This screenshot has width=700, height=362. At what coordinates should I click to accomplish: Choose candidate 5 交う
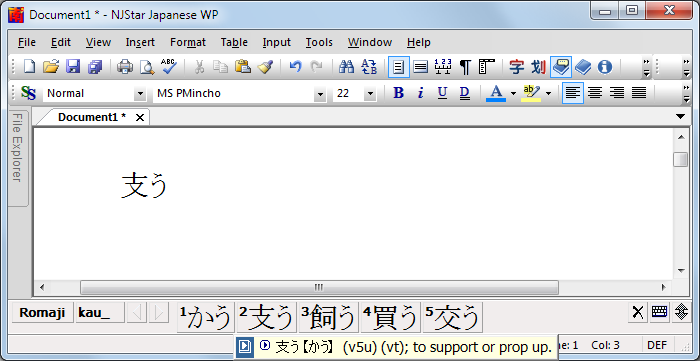452,317
